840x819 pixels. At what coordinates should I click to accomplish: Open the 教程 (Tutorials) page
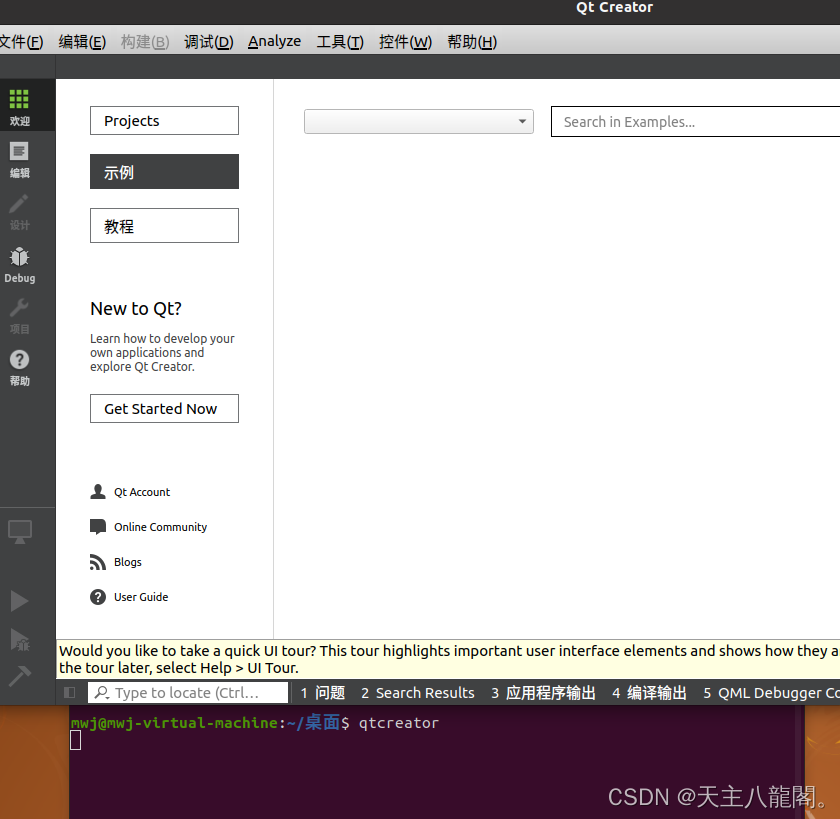[164, 226]
